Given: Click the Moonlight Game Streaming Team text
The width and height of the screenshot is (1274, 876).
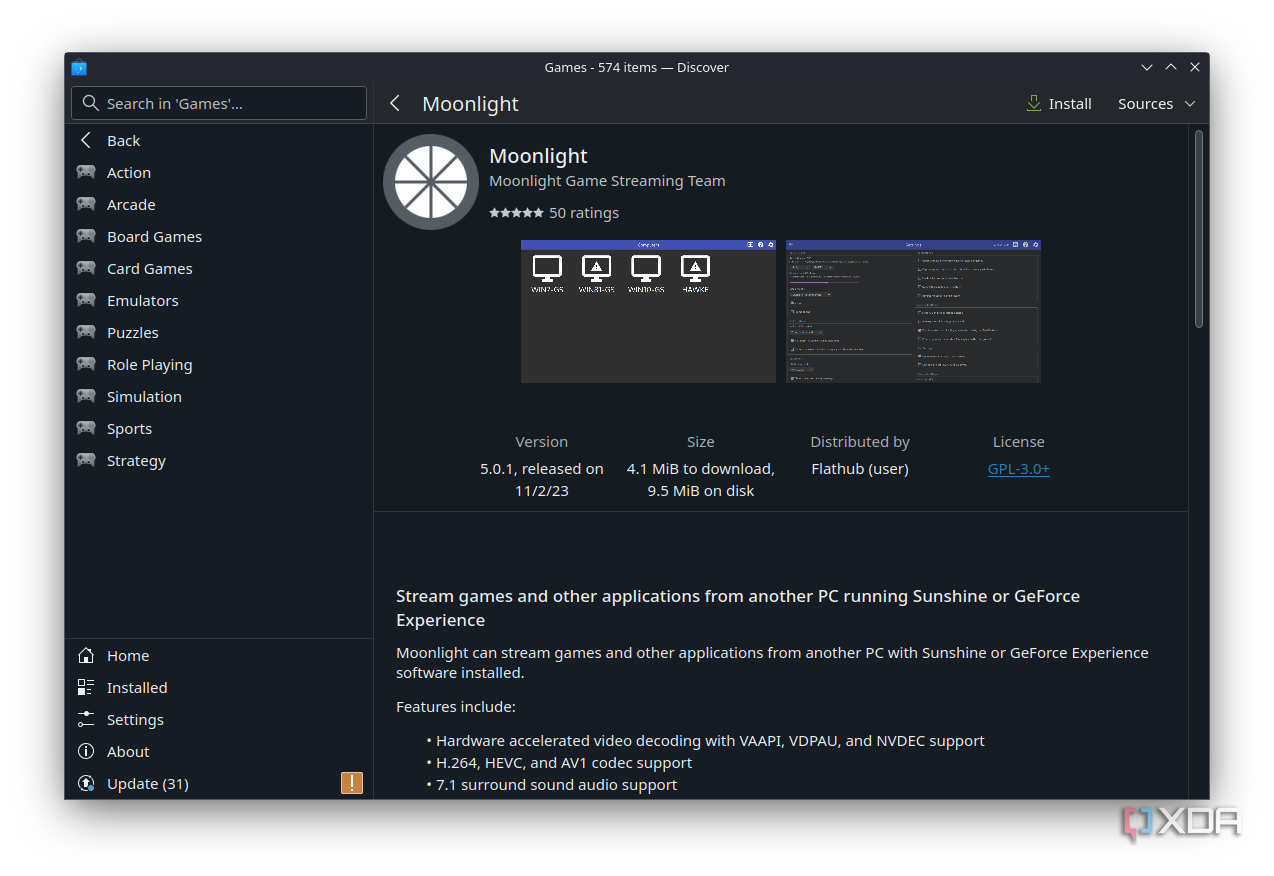Looking at the screenshot, I should pos(607,181).
